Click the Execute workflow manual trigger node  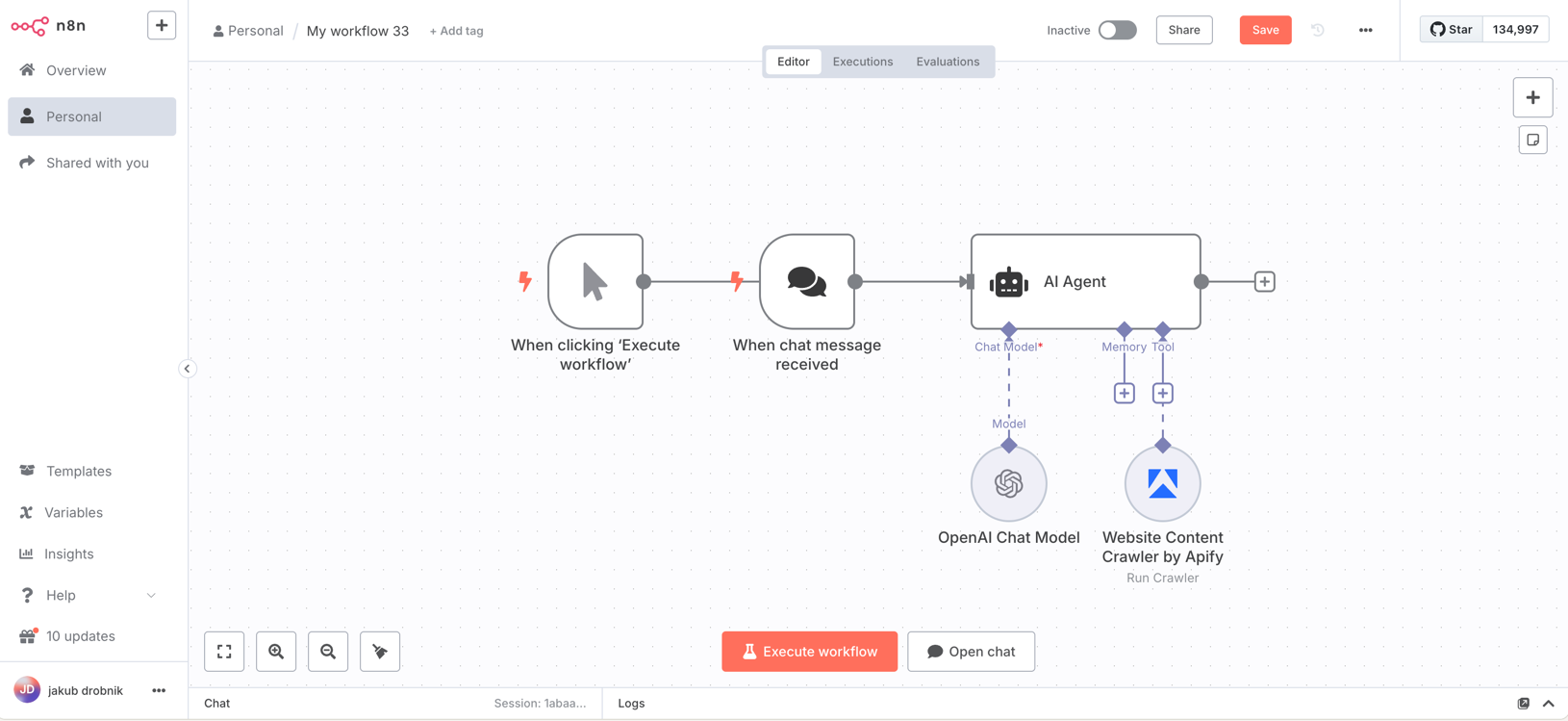click(x=595, y=282)
